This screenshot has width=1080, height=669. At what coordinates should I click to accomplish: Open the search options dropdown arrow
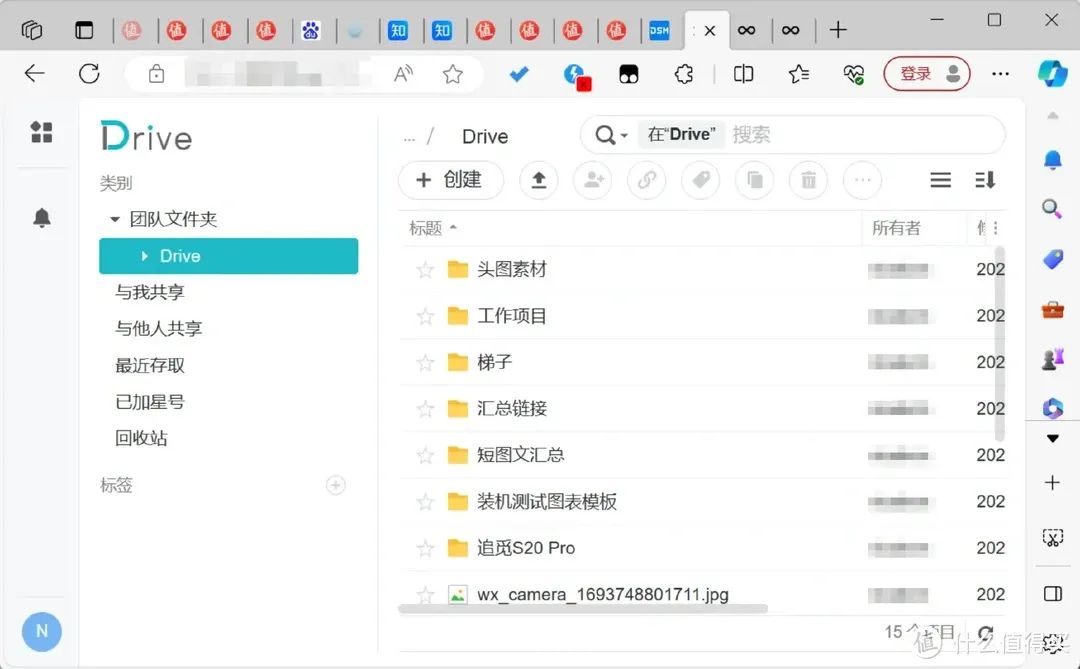click(624, 136)
